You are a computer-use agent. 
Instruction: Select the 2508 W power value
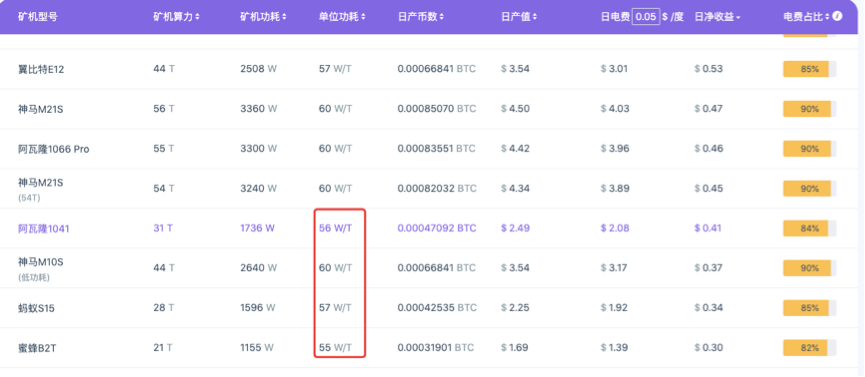pyautogui.click(x=259, y=69)
